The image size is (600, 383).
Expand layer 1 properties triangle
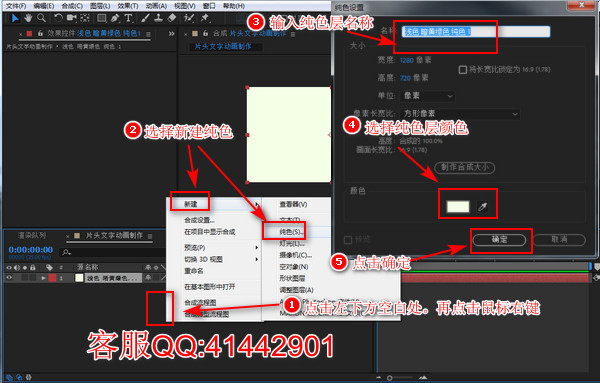coord(44,278)
